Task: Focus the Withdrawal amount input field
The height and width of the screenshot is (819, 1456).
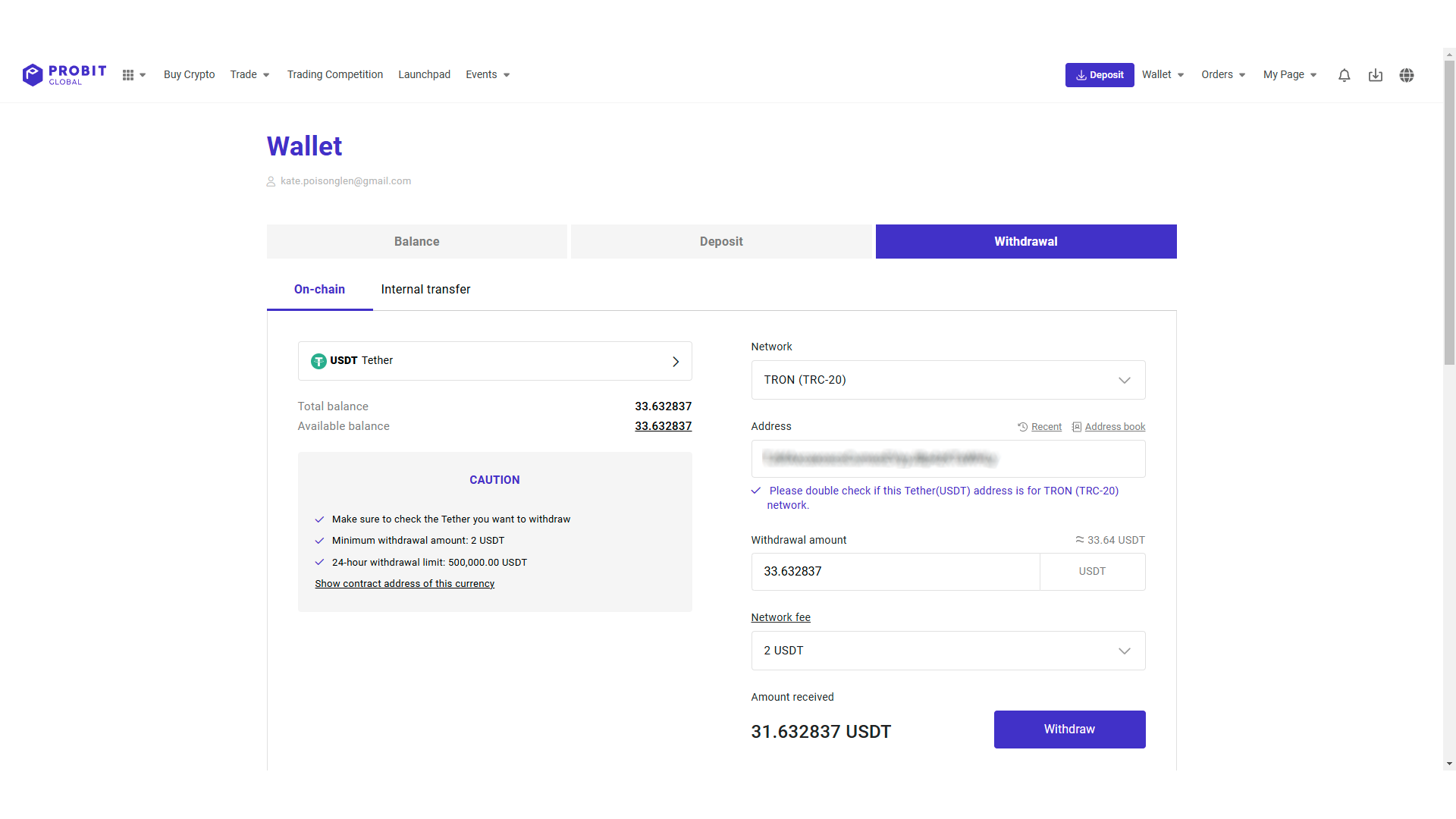Action: click(x=895, y=572)
